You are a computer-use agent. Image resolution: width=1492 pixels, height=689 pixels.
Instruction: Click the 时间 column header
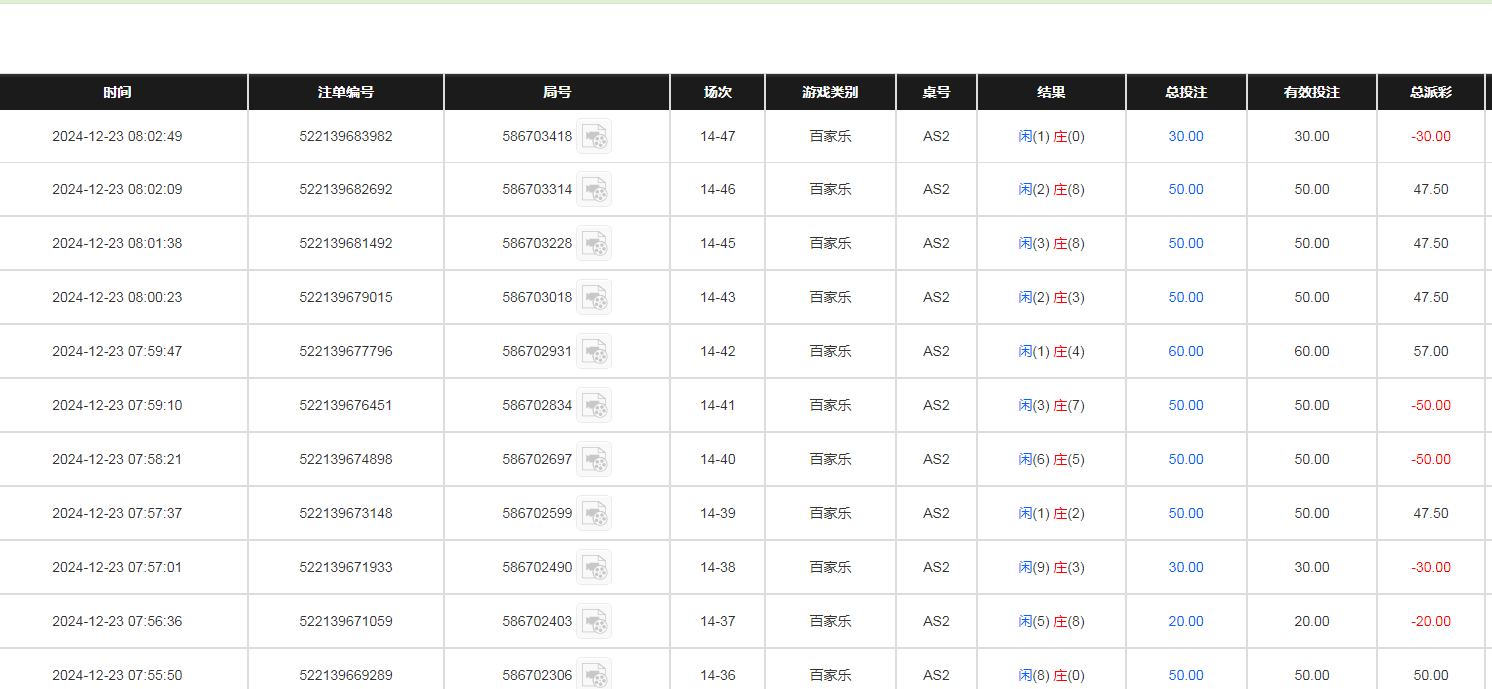[x=117, y=92]
